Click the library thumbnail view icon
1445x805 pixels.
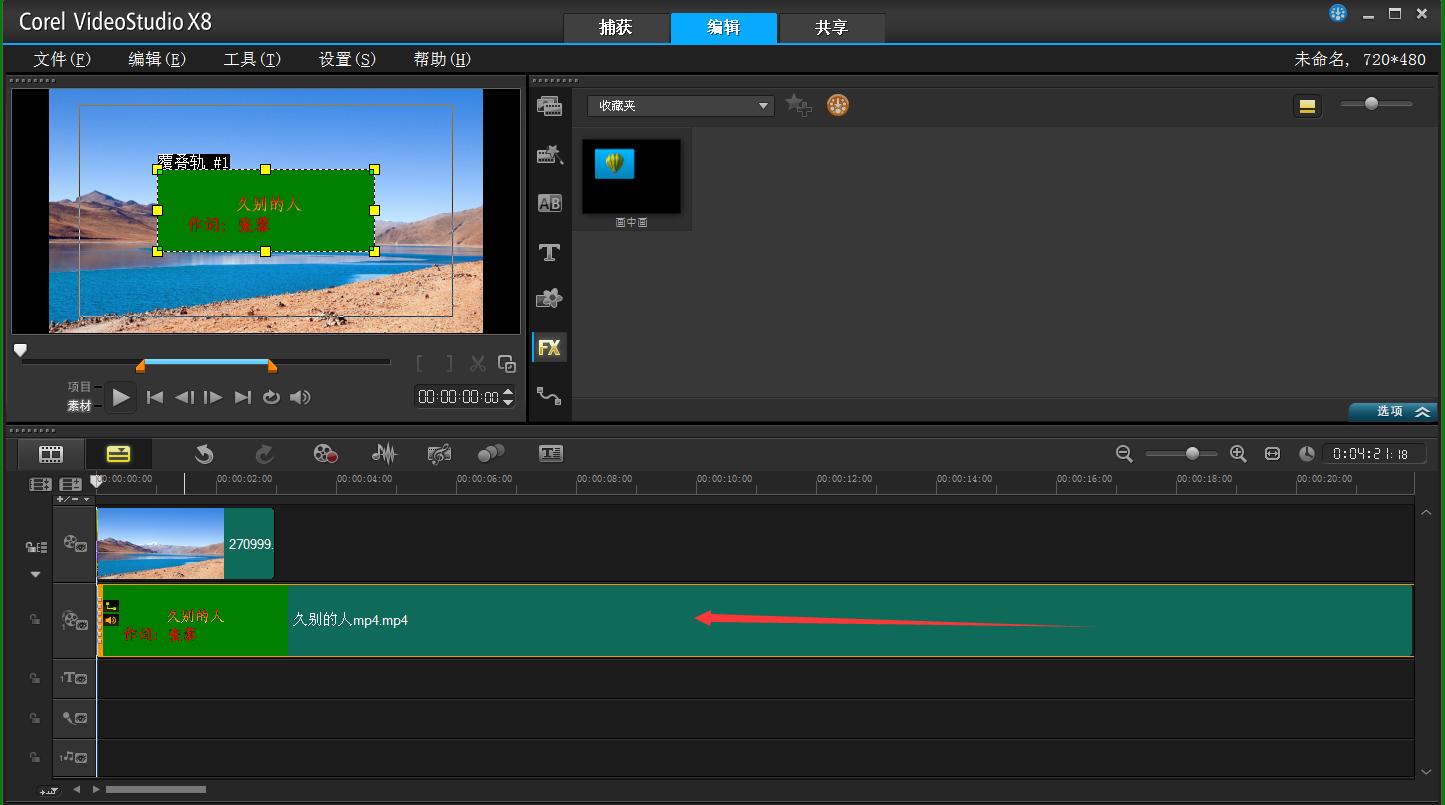[1307, 106]
